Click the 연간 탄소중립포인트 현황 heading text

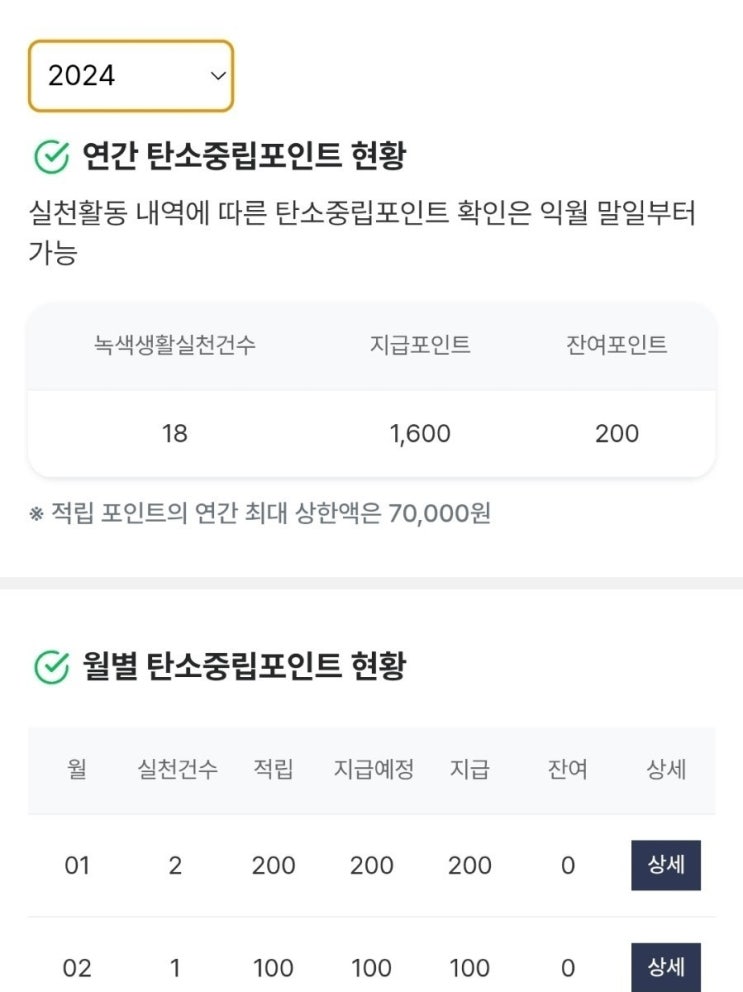point(244,157)
